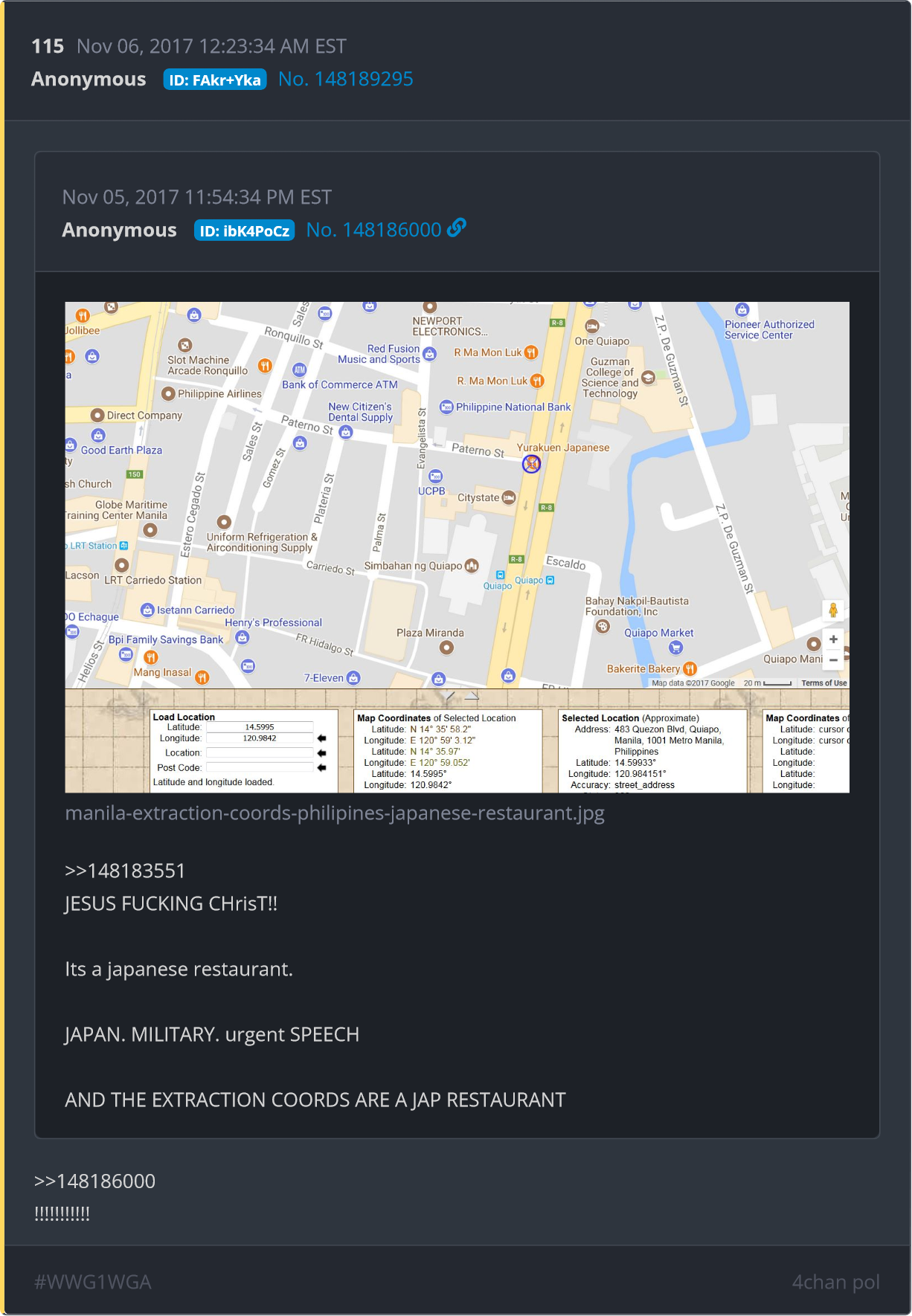Viewport: 912px width, 1316px height.
Task: Focus the empty Location input field
Action: coord(260,753)
